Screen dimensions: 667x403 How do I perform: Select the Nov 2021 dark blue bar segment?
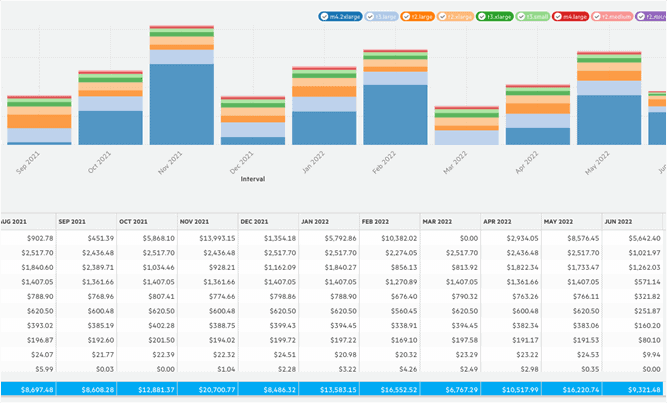[182, 104]
